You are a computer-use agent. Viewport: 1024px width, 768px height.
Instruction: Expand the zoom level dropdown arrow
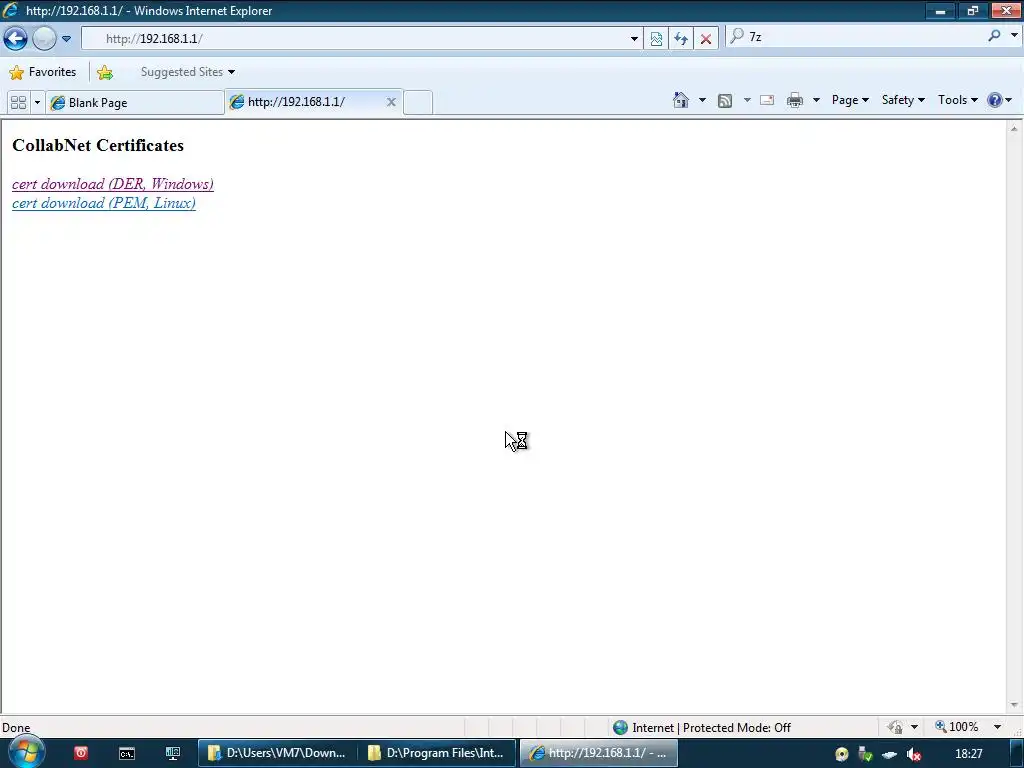(997, 727)
